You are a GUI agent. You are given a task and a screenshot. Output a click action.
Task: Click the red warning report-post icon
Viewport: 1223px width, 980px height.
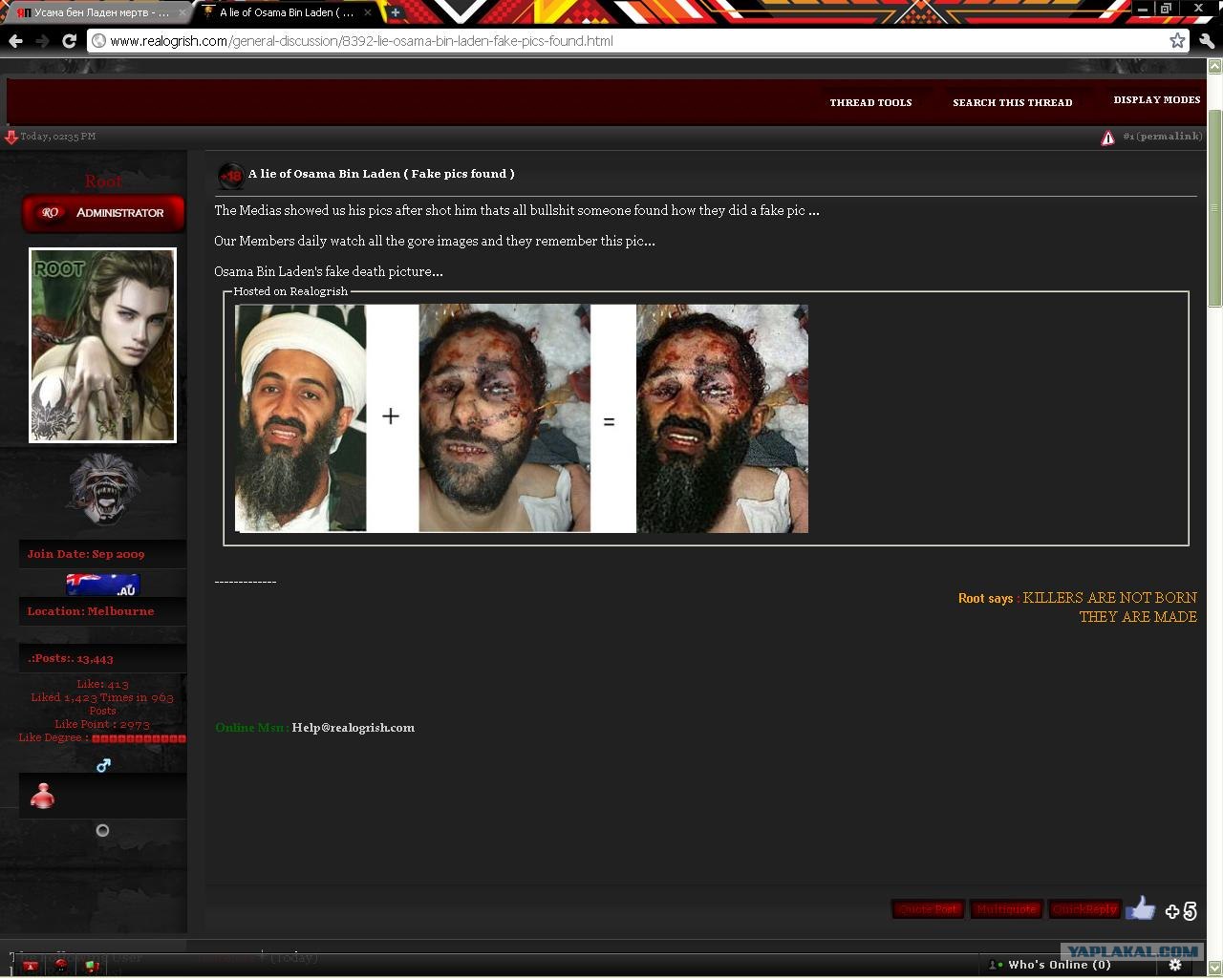click(x=1107, y=138)
